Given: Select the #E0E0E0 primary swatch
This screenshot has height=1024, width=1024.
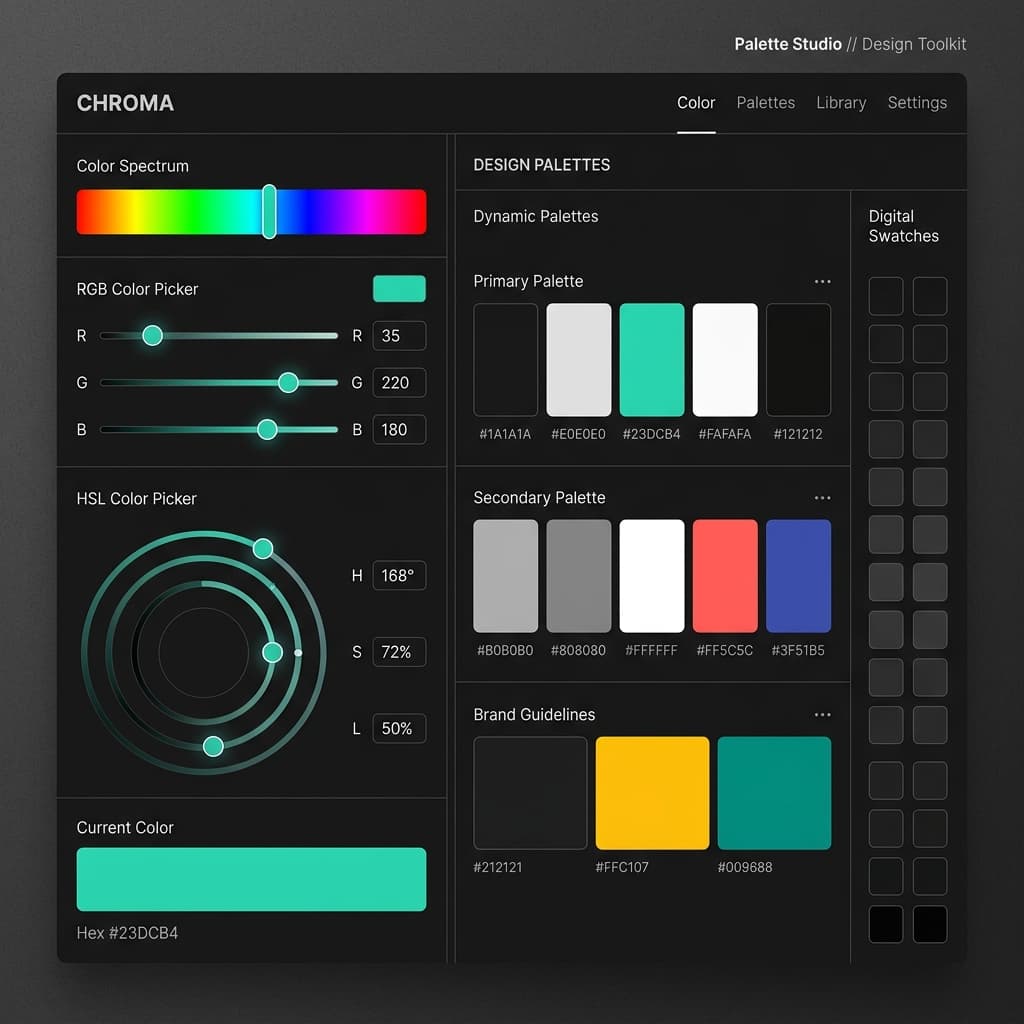Looking at the screenshot, I should tap(579, 360).
